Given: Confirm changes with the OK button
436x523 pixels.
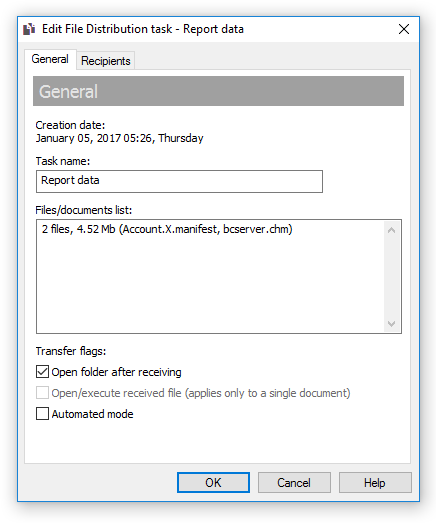Looking at the screenshot, I should (x=213, y=482).
